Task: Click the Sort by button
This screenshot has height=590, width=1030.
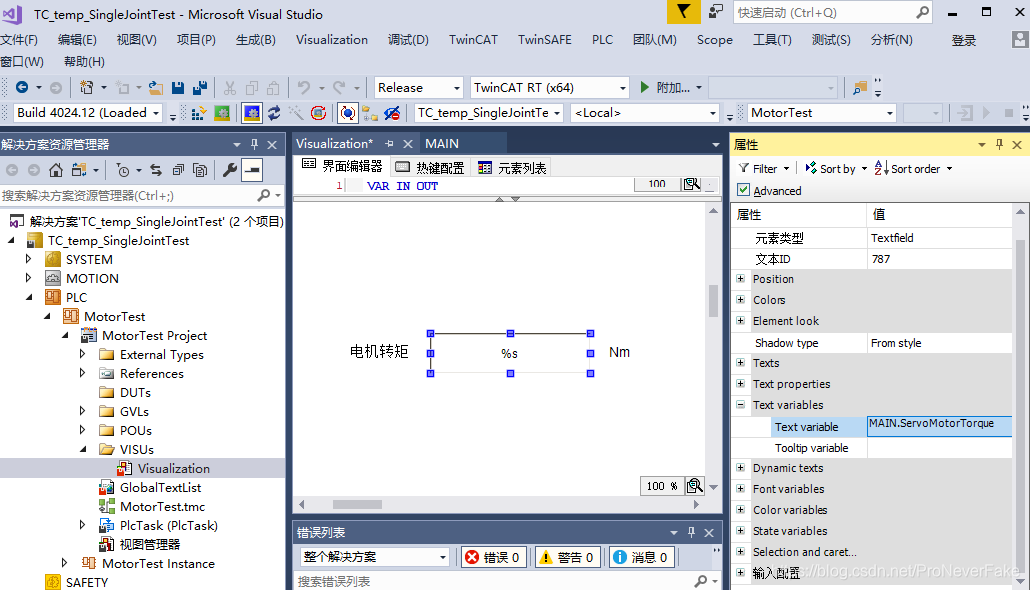Action: pyautogui.click(x=836, y=168)
